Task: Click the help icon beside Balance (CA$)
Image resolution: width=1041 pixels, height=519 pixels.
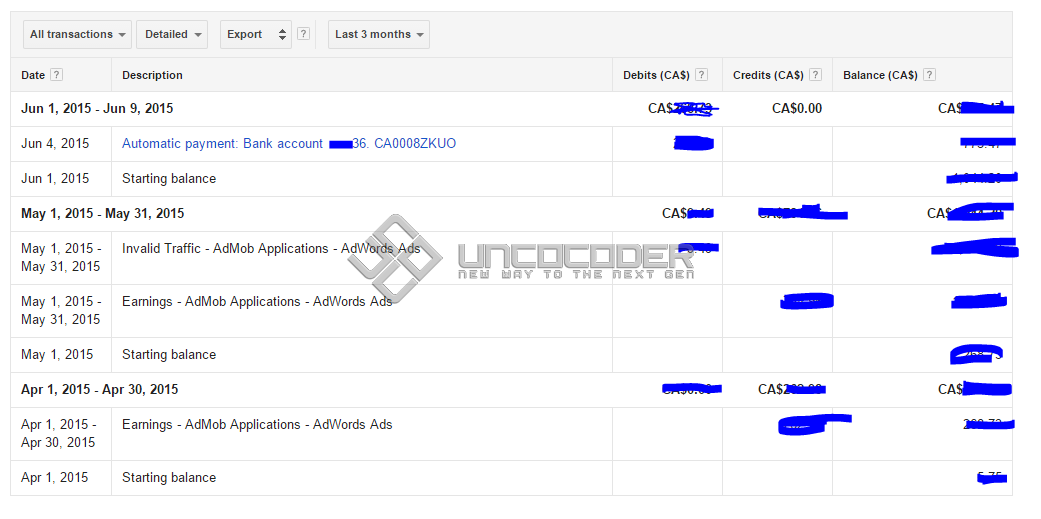Action: pos(929,75)
